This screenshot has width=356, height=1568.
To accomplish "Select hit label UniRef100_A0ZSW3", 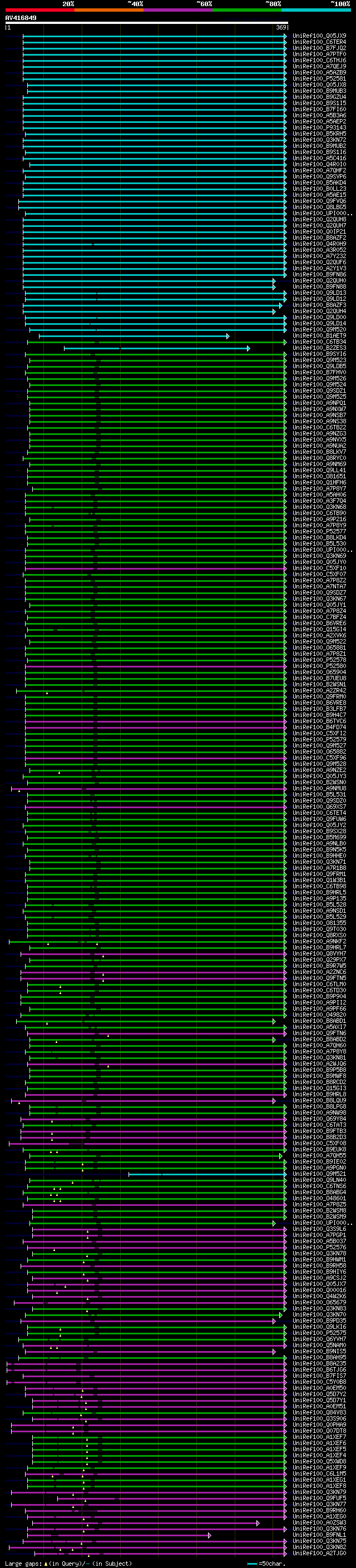I will pos(319,1522).
